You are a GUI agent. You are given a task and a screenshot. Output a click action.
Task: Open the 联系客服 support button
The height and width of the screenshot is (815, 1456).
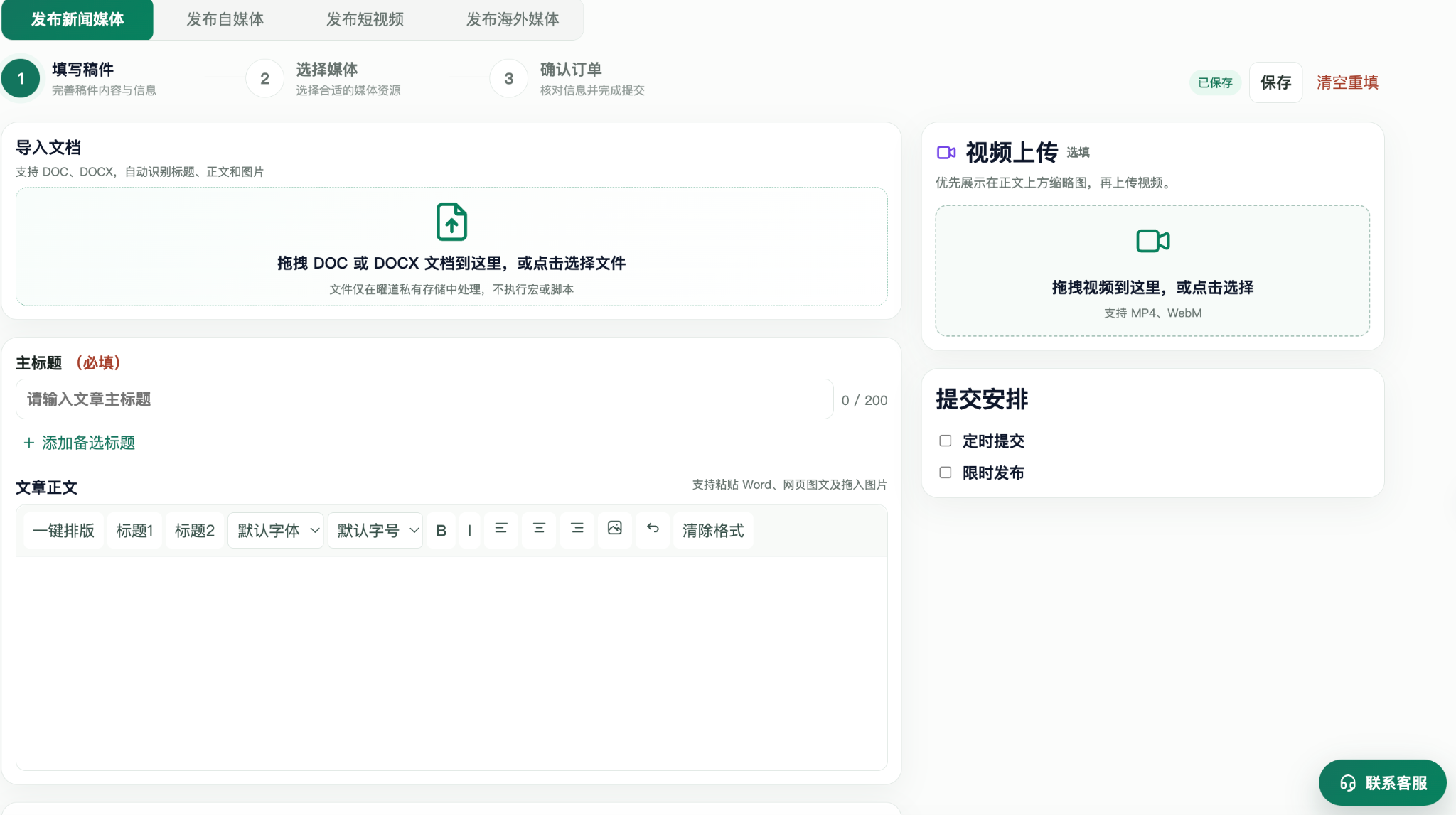tap(1382, 783)
